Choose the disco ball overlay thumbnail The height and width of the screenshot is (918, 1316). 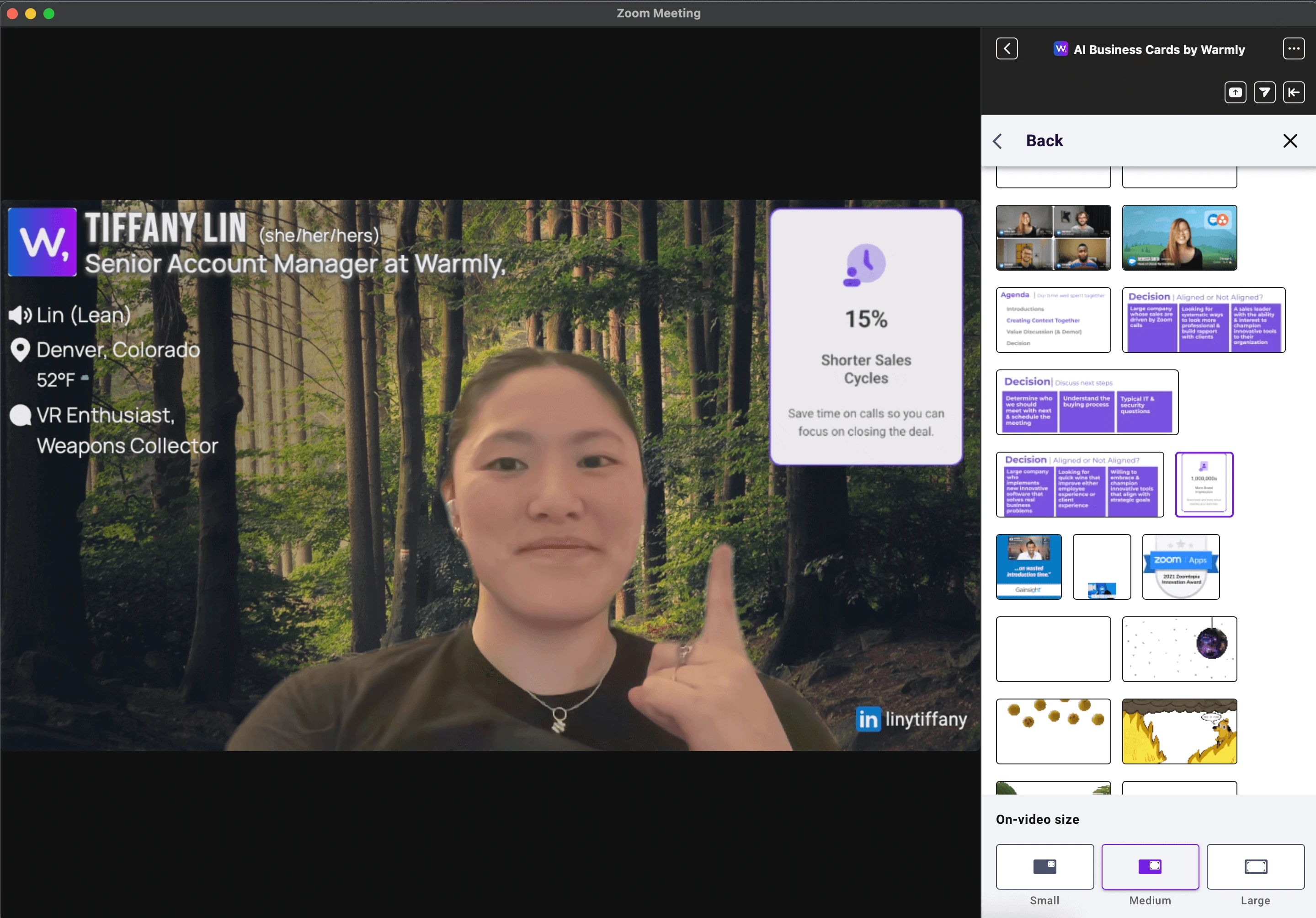coord(1179,649)
